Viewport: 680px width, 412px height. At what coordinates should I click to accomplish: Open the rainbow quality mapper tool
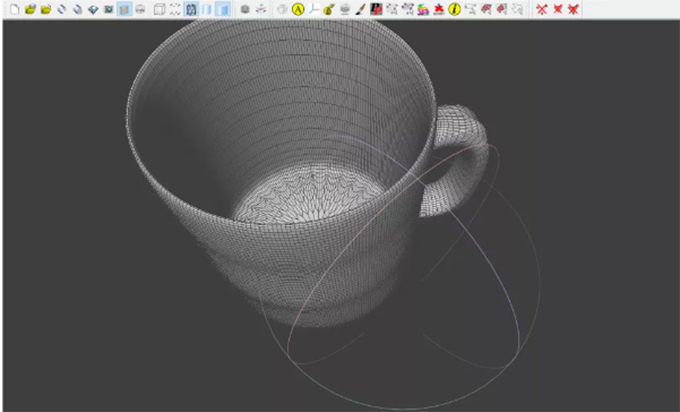(423, 9)
